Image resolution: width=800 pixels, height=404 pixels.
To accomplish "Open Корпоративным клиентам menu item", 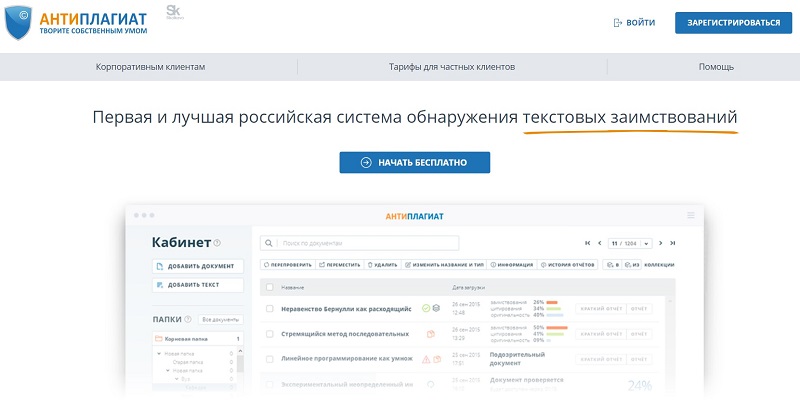I will pos(151,67).
